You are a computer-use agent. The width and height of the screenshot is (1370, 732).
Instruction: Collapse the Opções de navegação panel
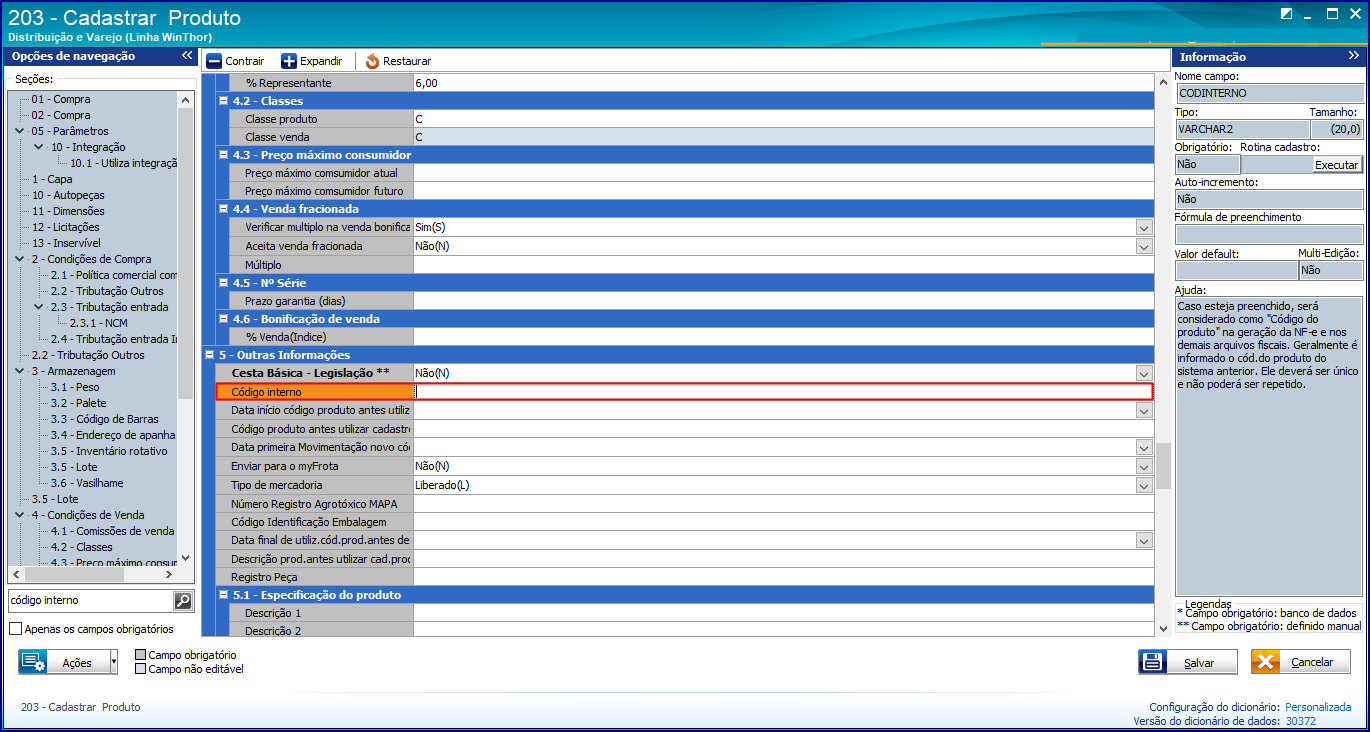coord(186,57)
